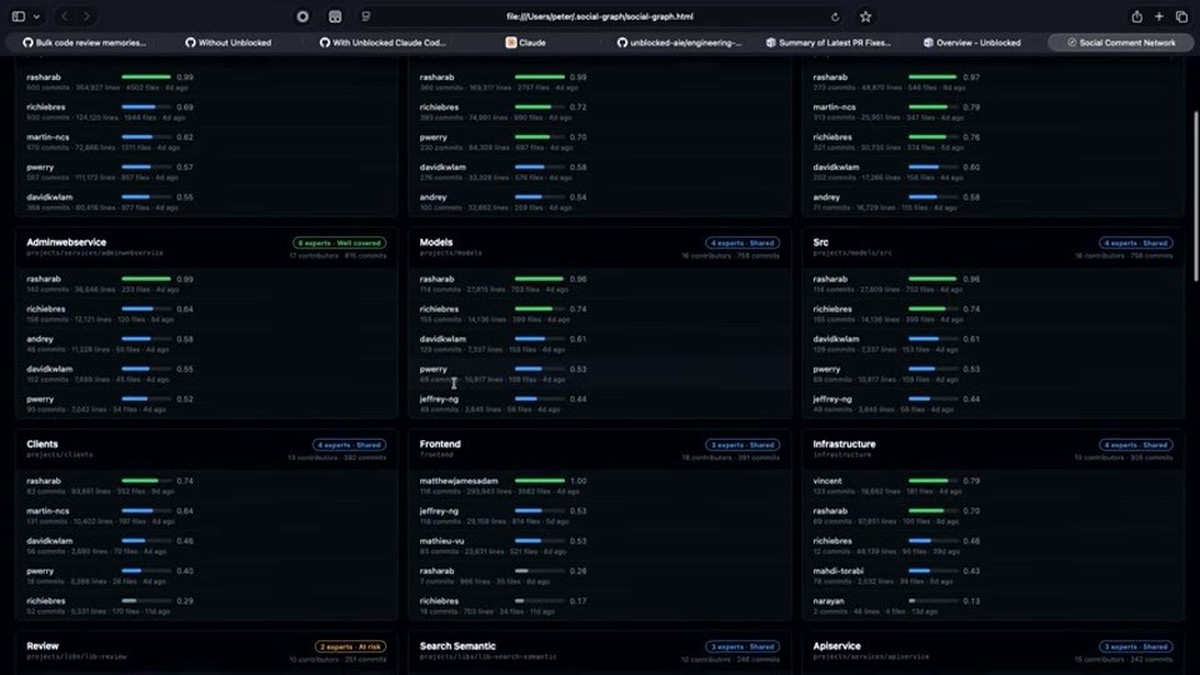
Task: Open matthewjamesadam in Frontend card
Action: coord(458,481)
